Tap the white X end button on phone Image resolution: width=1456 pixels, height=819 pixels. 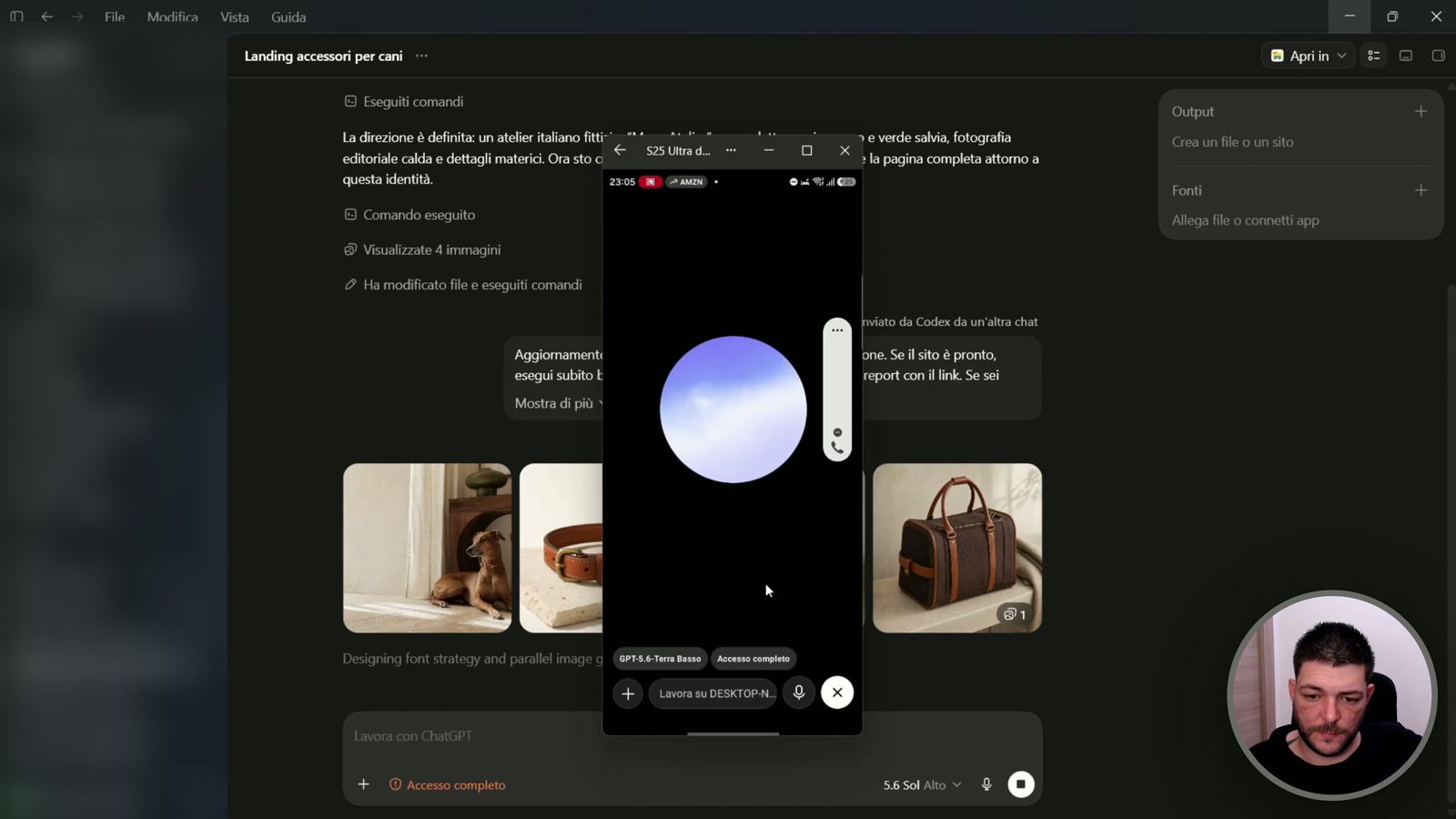(x=837, y=693)
